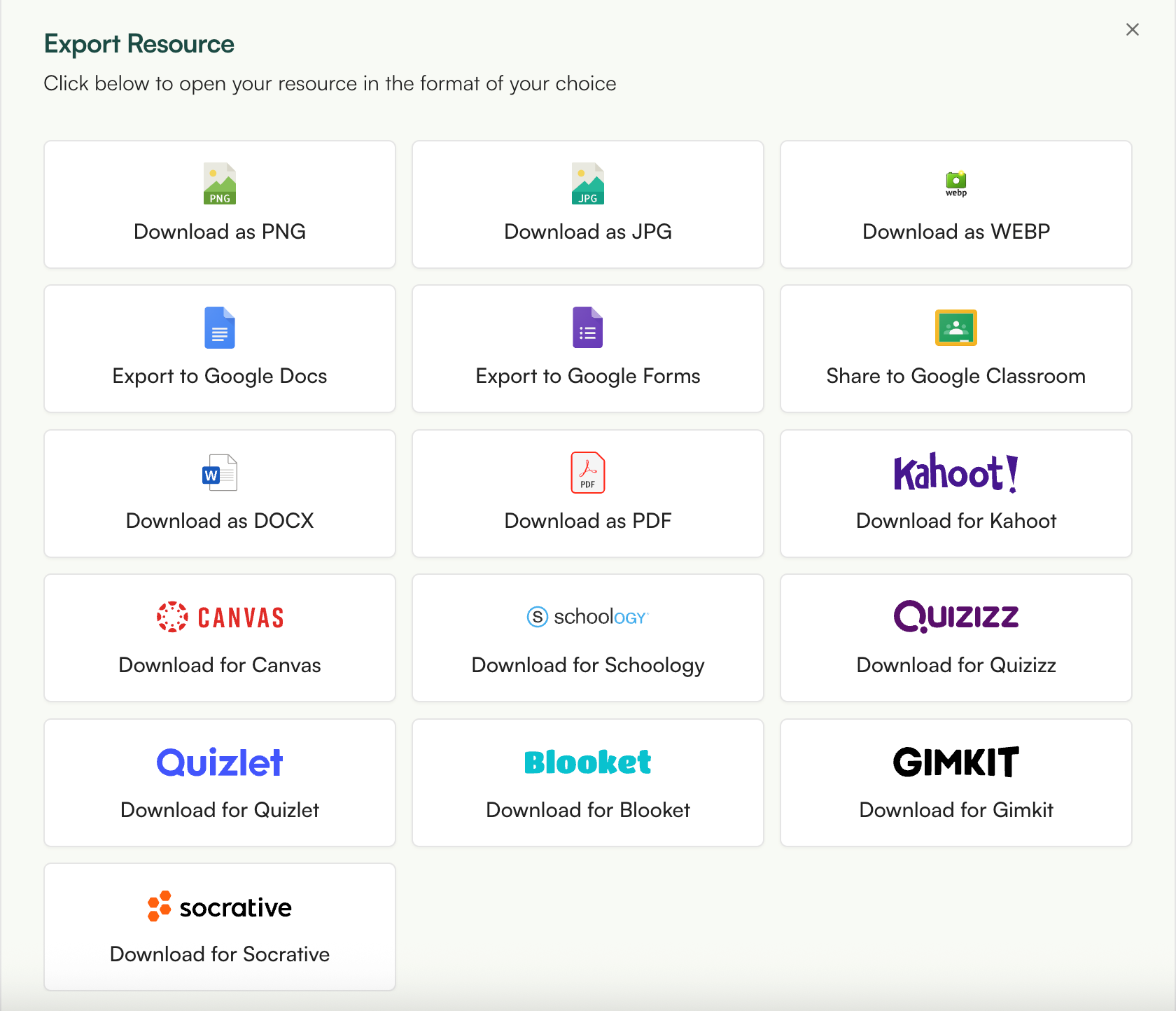Click the JPG file icon
The width and height of the screenshot is (1176, 1011).
587,183
